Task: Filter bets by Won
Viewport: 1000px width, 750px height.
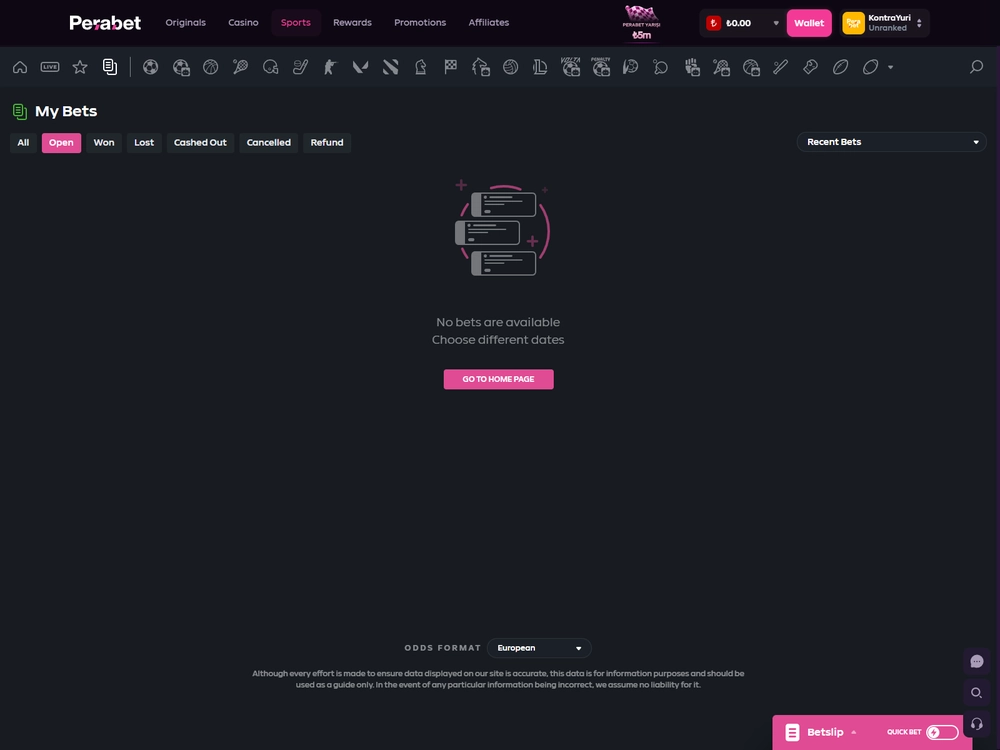Action: pyautogui.click(x=104, y=142)
